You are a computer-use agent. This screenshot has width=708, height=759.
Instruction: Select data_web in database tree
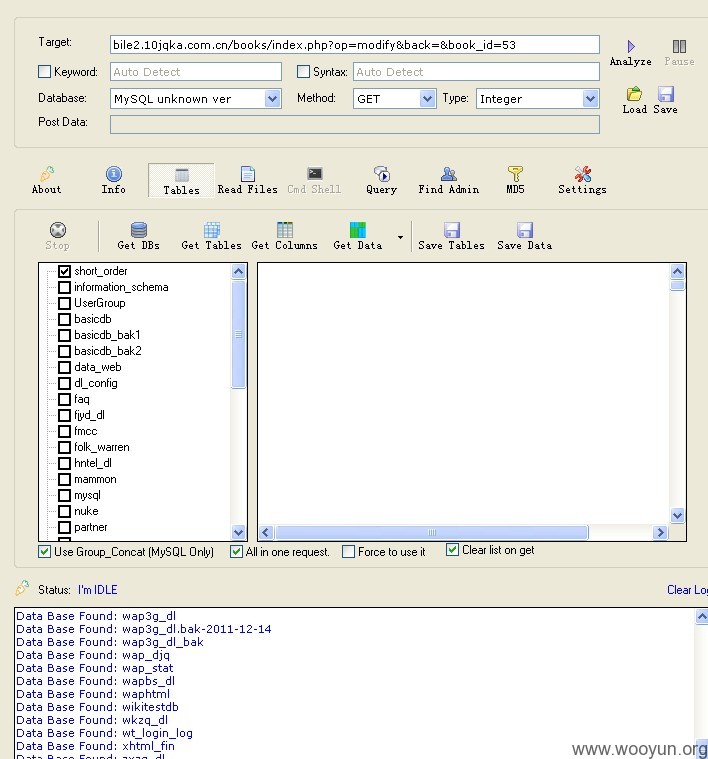[x=98, y=367]
